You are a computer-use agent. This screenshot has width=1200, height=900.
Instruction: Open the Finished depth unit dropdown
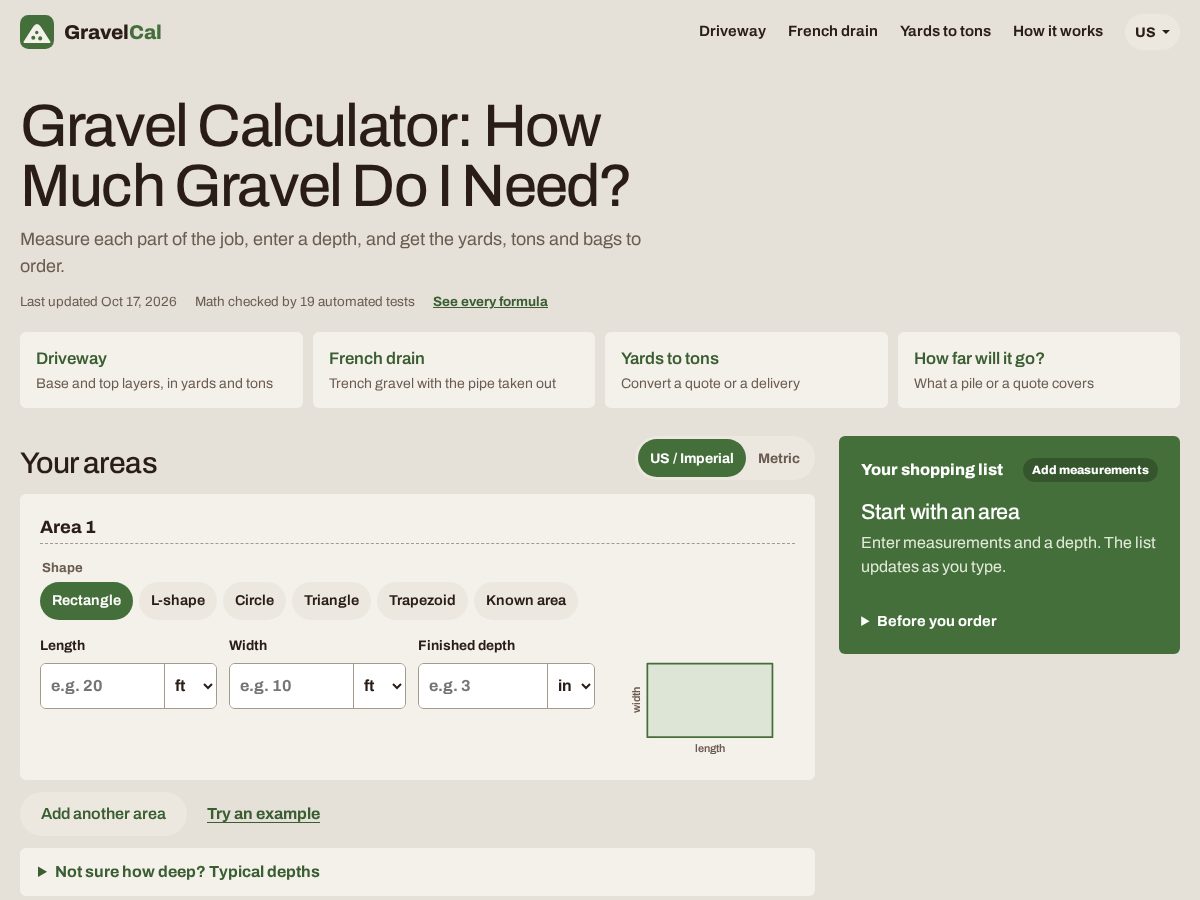tap(571, 686)
